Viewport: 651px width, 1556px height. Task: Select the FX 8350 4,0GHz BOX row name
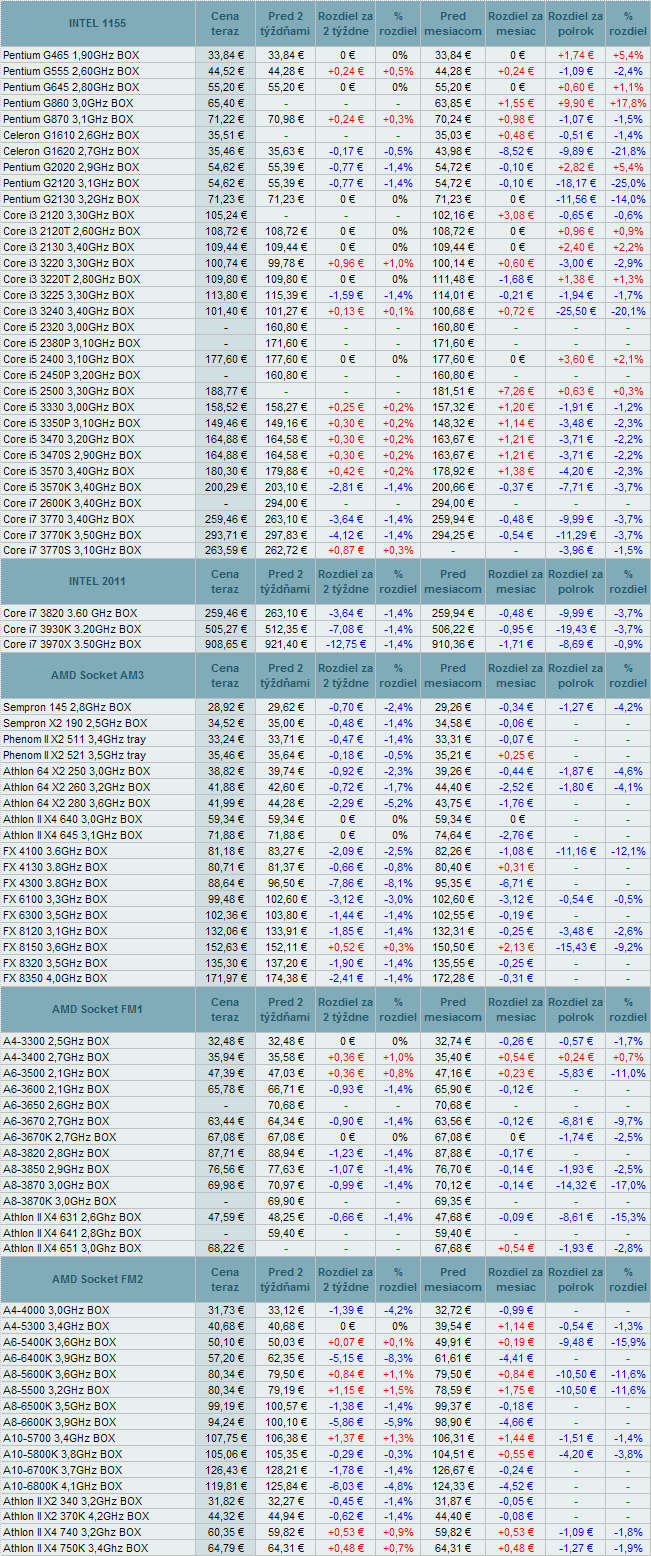(57, 979)
